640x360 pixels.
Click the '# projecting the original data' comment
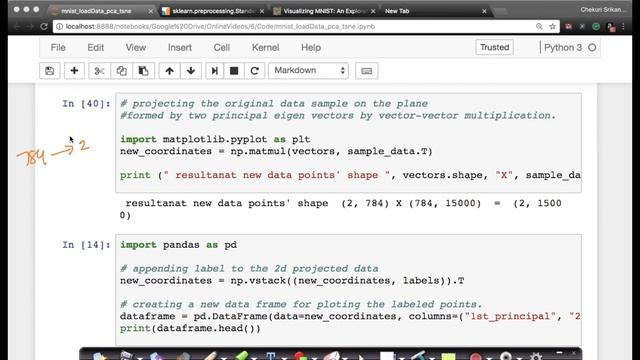(274, 104)
